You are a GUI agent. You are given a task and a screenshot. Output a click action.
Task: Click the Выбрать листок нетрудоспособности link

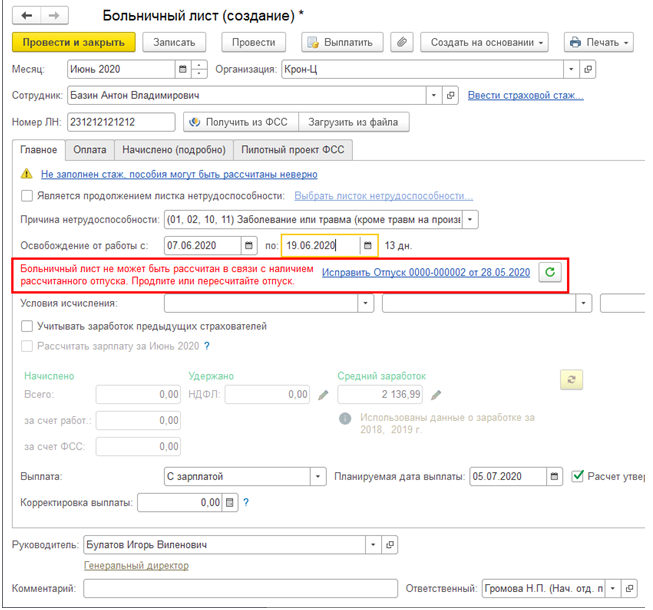point(384,196)
